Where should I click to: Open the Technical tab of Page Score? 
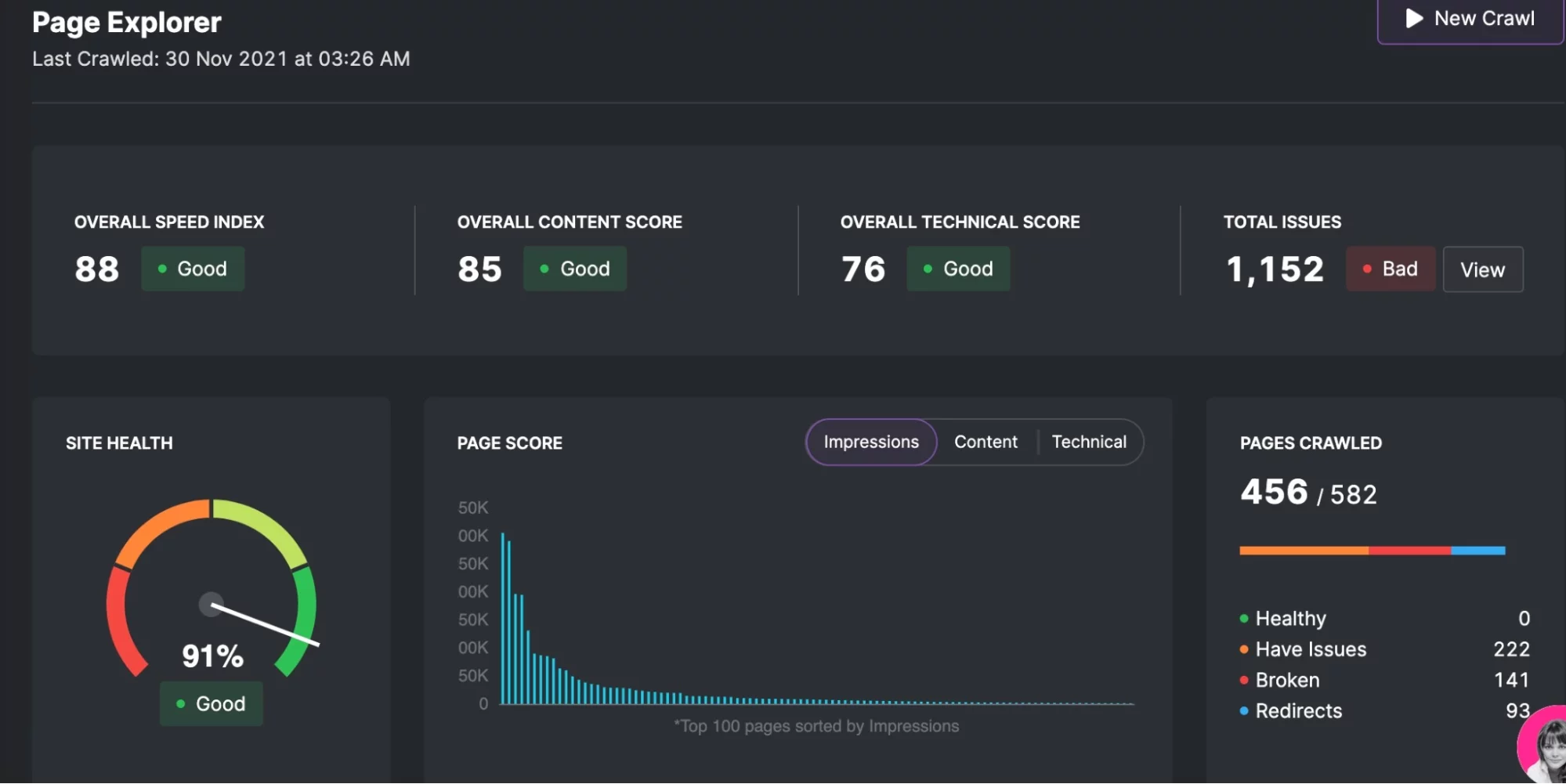(x=1089, y=442)
